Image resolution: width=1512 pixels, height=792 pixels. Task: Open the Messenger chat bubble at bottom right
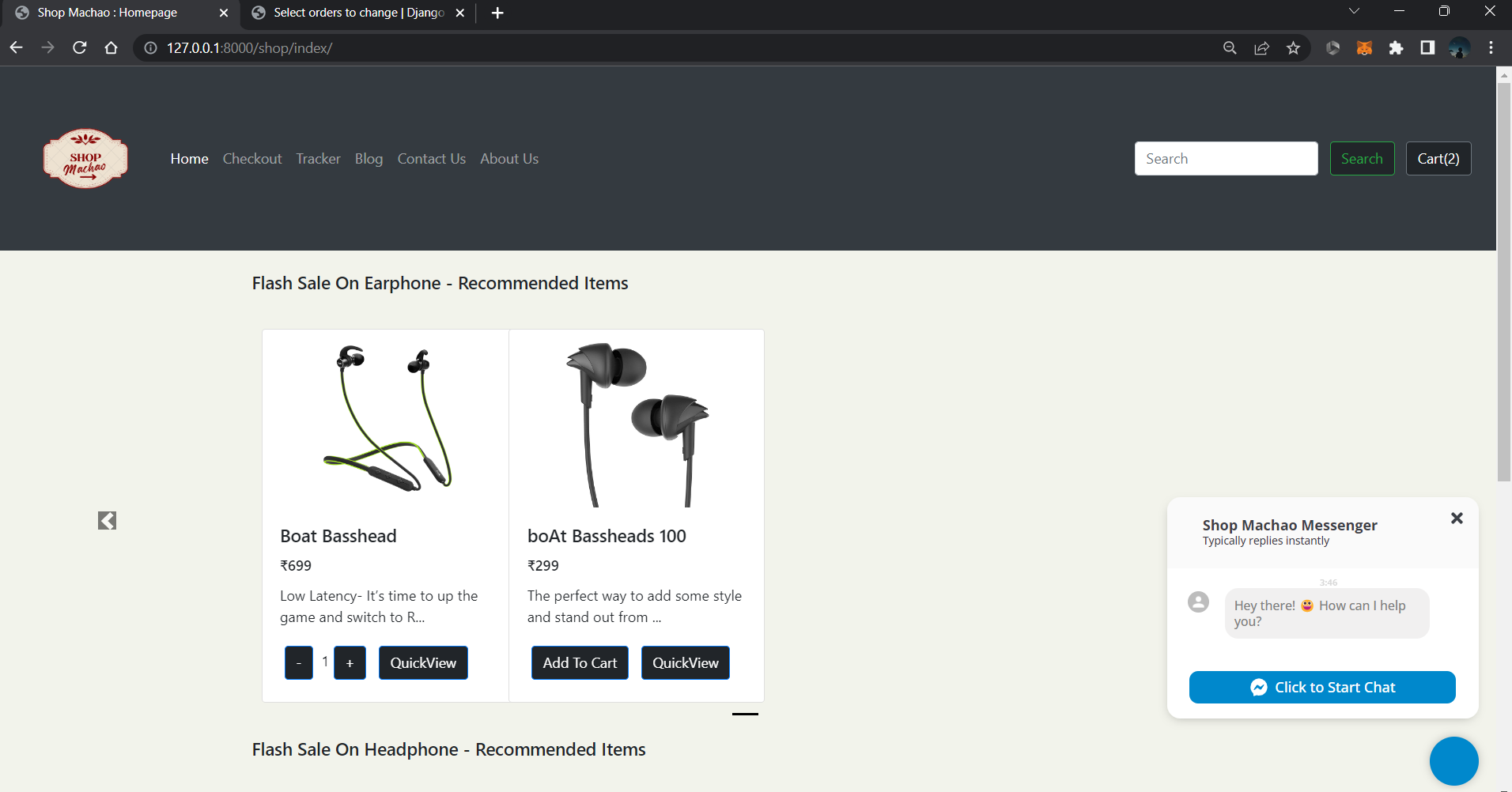pos(1453,760)
